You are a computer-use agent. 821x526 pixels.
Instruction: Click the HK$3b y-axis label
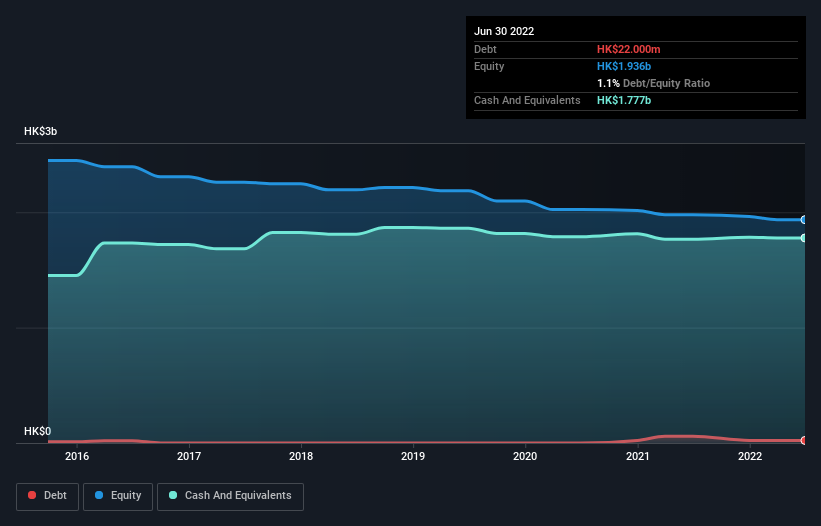point(40,131)
